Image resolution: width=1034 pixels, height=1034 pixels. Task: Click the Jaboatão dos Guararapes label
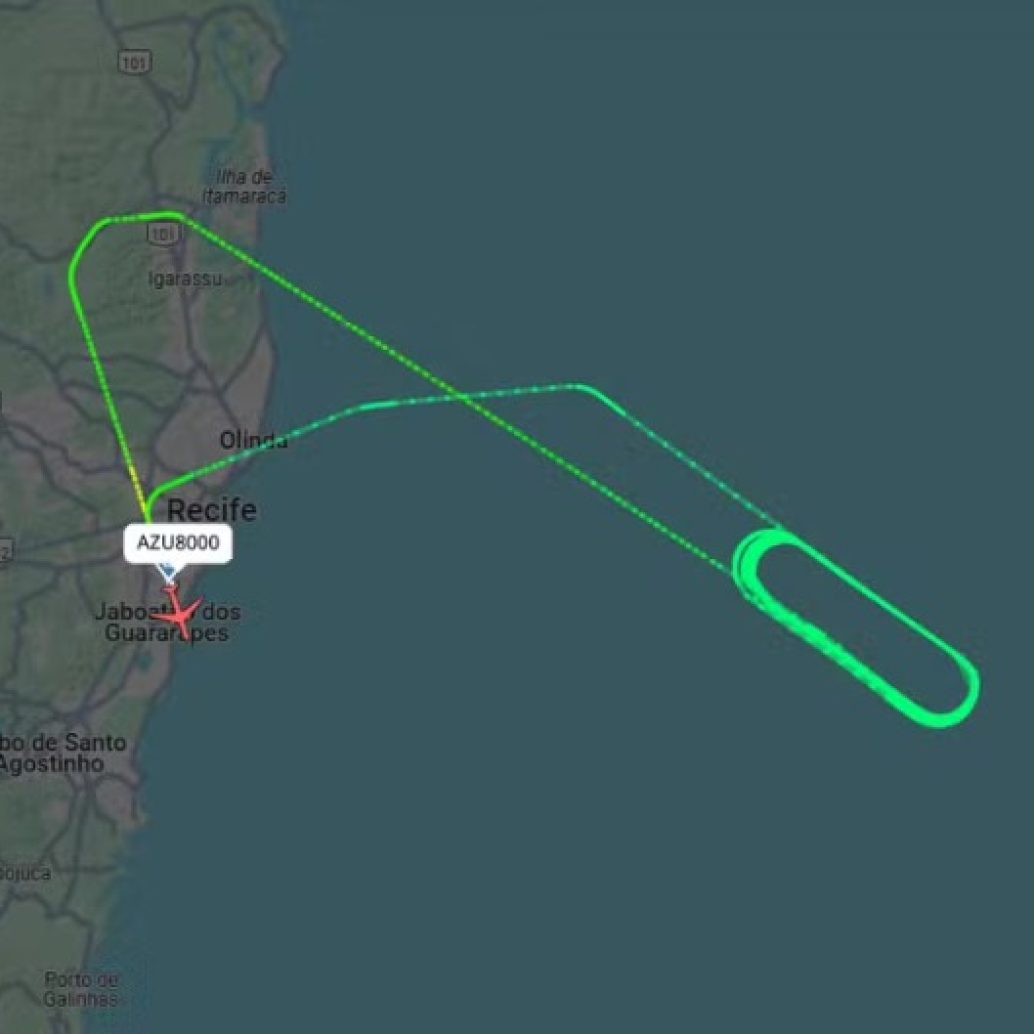click(167, 622)
